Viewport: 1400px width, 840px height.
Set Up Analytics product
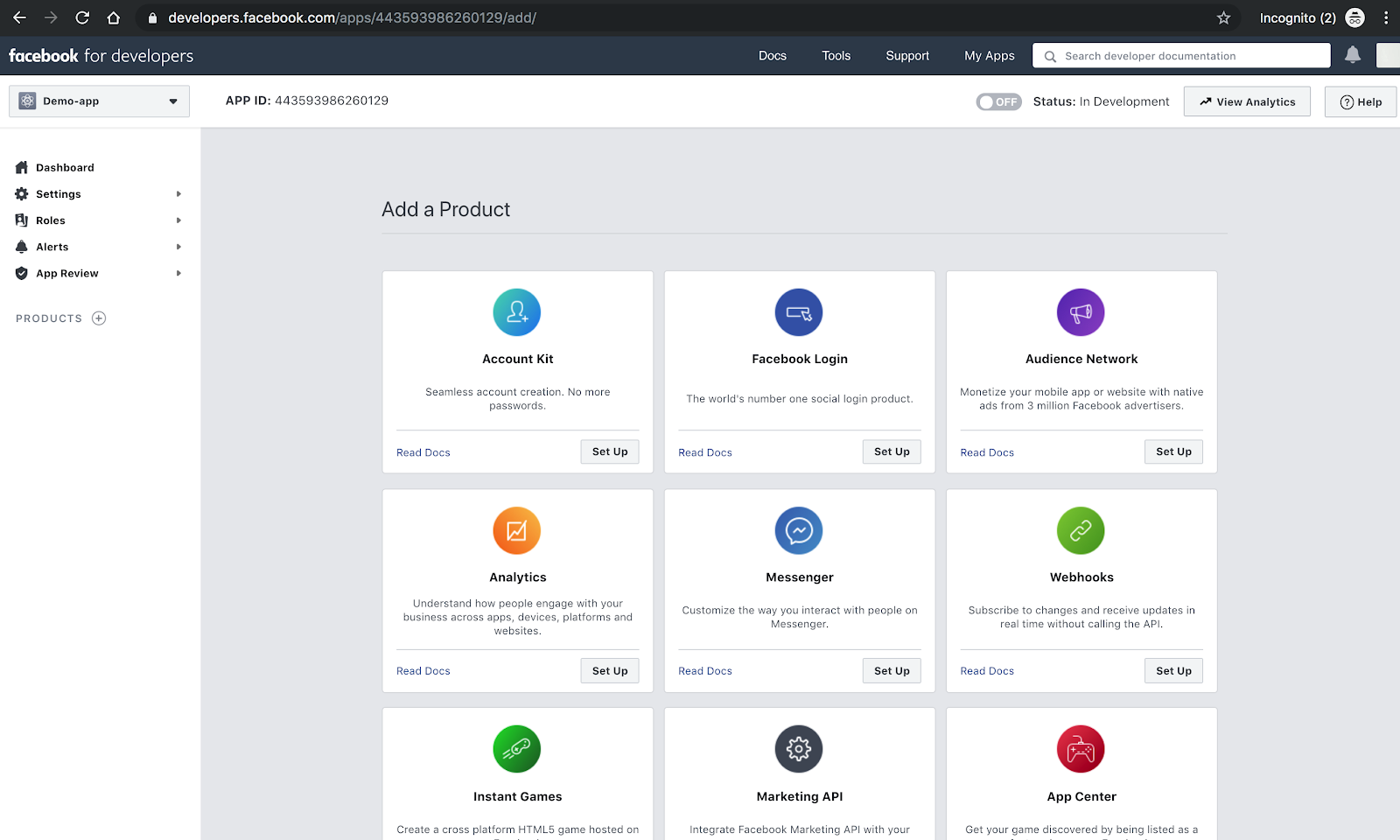(610, 670)
